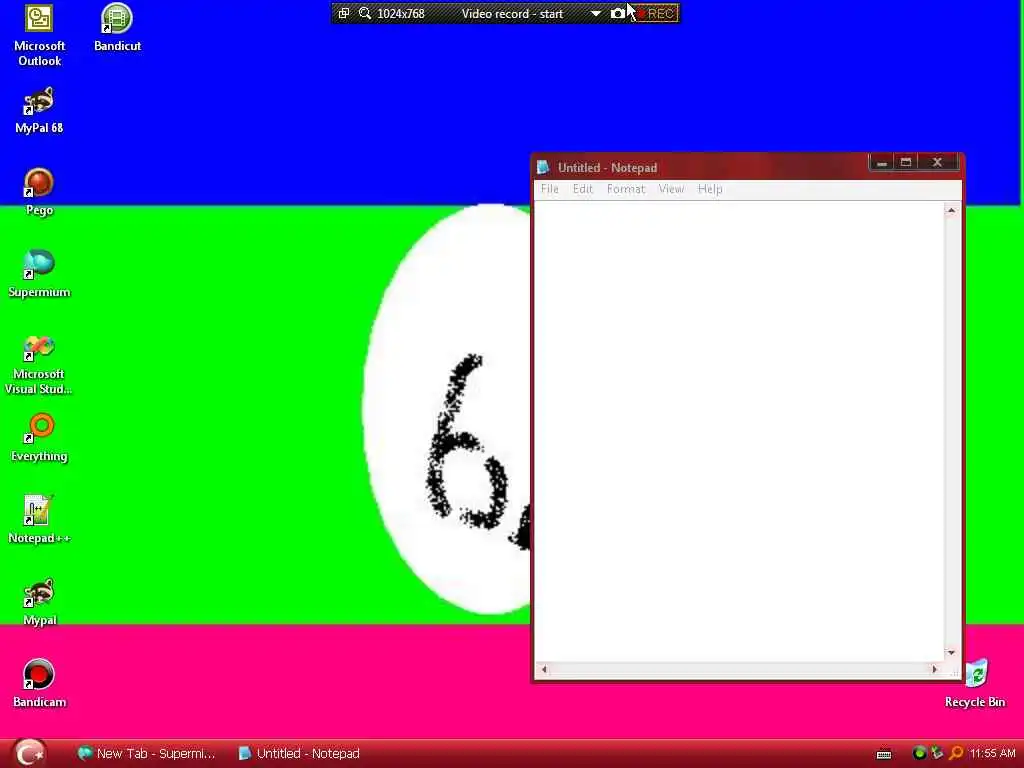The height and width of the screenshot is (768, 1024).
Task: Select the Recycle Bin icon
Action: point(975,684)
